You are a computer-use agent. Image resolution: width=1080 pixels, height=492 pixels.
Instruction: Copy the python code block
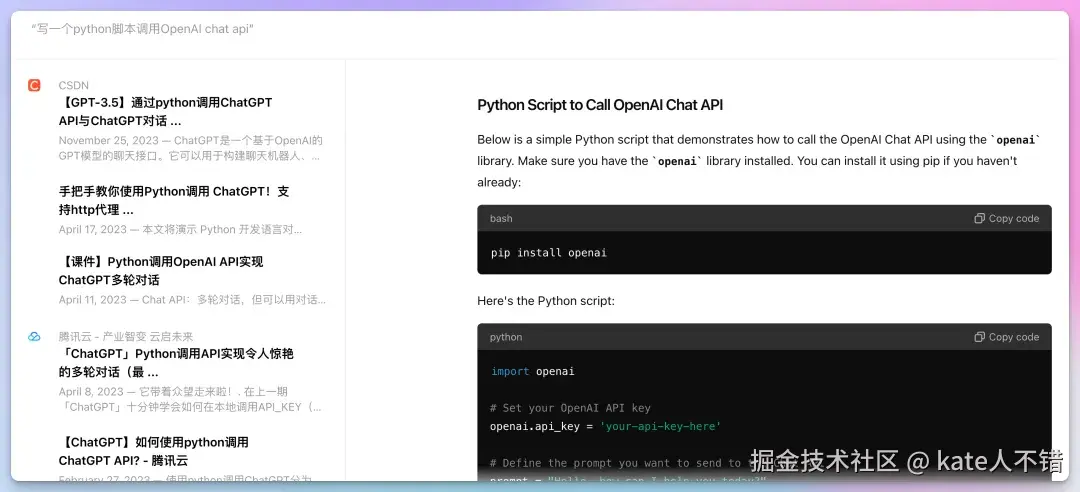click(1006, 337)
